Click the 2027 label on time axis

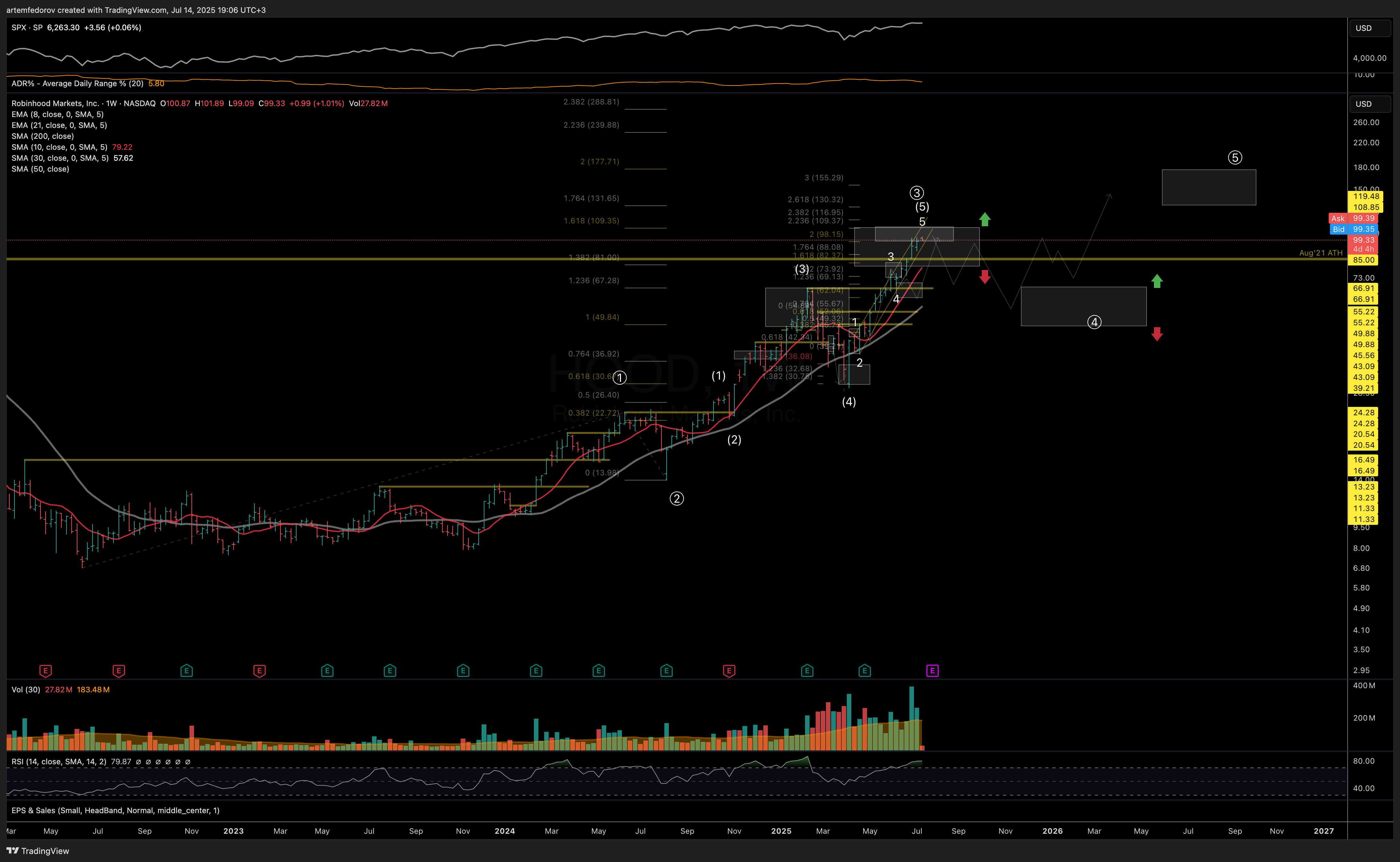[1324, 831]
